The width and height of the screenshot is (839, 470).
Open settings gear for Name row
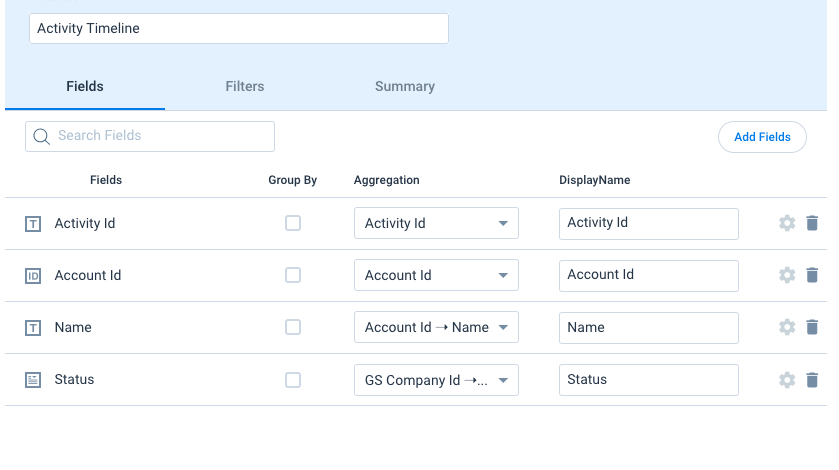coord(787,327)
